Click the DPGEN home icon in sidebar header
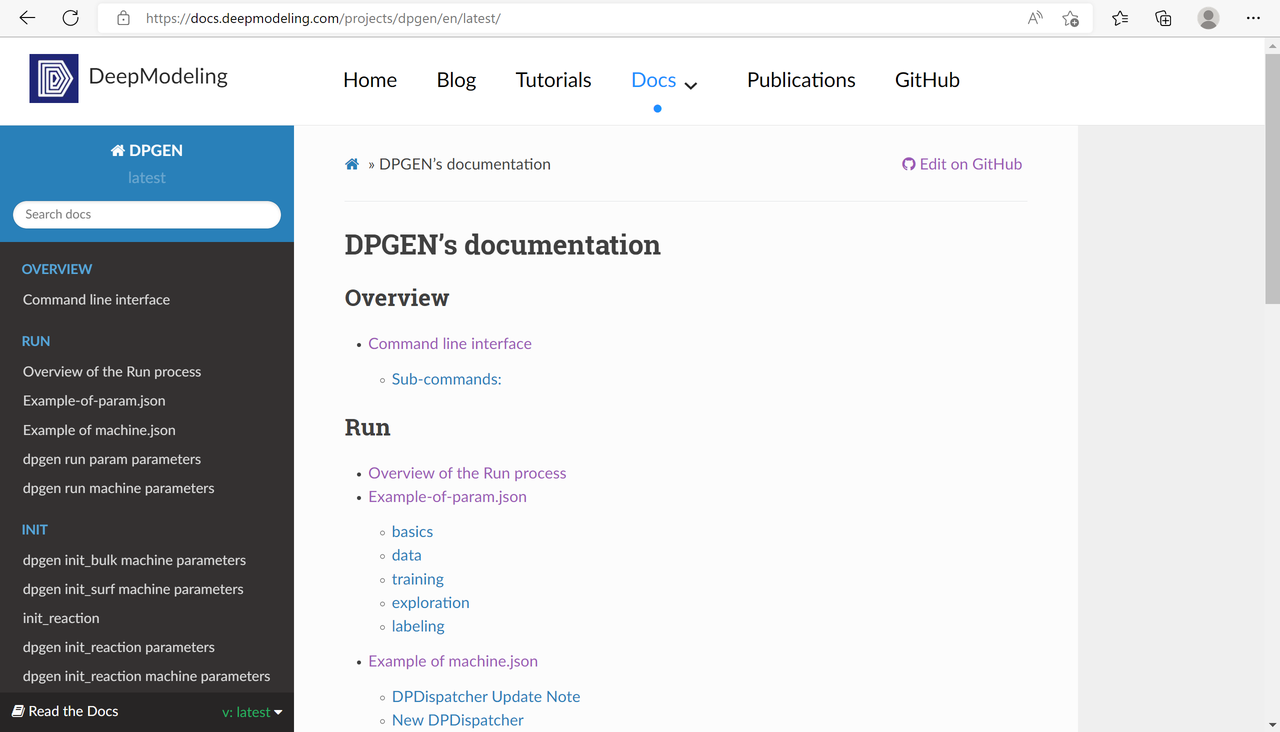Image resolution: width=1280 pixels, height=732 pixels. pos(118,151)
